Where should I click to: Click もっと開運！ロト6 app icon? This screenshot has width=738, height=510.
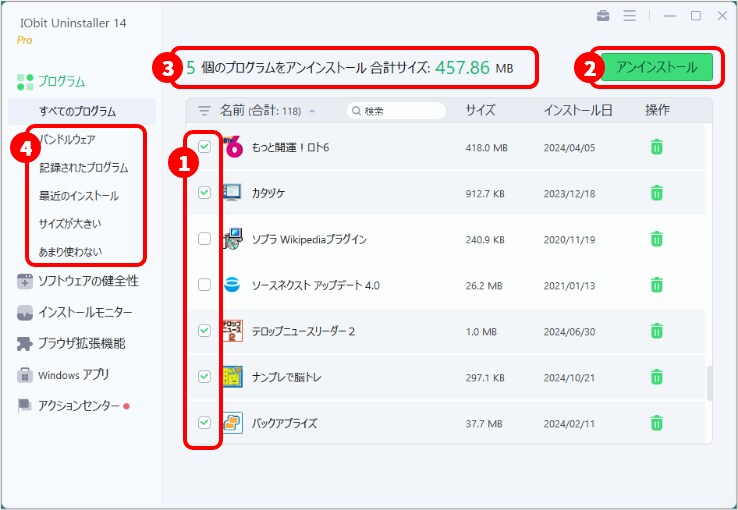click(233, 147)
